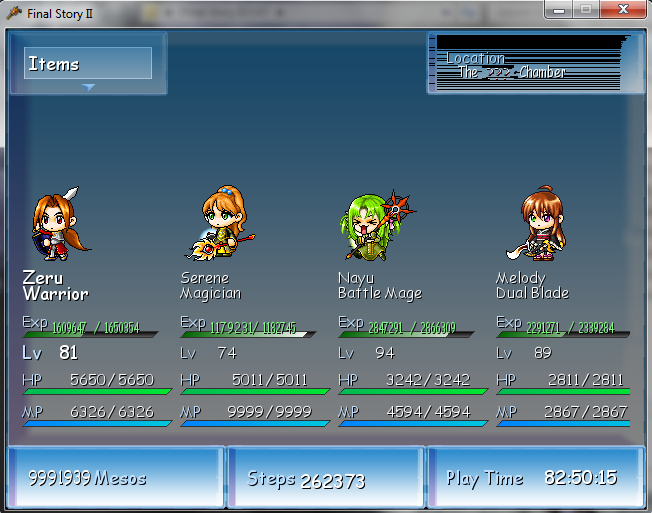Click Zeru's Exp progress bar
This screenshot has height=513, width=652.
point(90,334)
